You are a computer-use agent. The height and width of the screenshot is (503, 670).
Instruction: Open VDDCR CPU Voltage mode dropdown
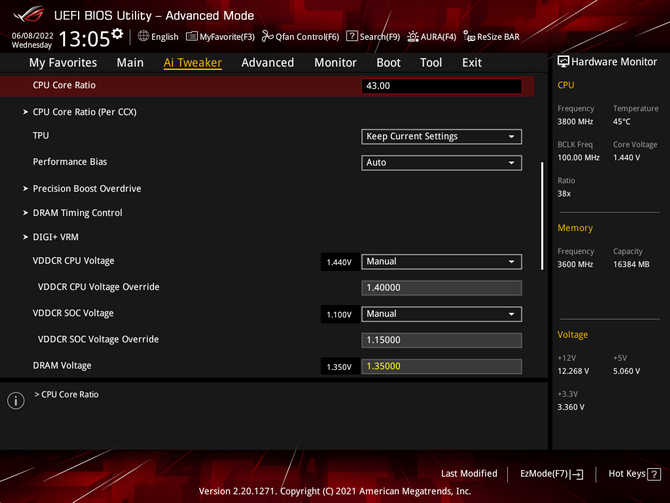pyautogui.click(x=441, y=262)
